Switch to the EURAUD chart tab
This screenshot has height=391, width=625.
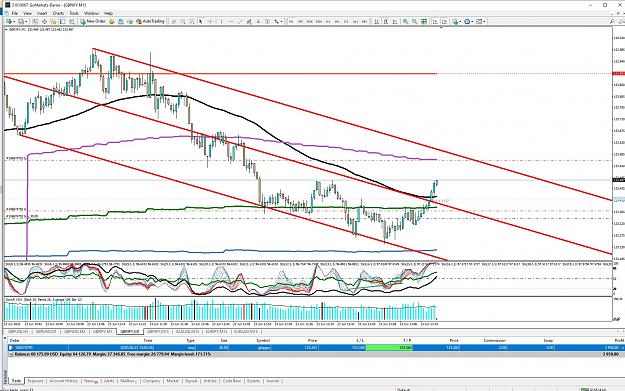(x=246, y=332)
